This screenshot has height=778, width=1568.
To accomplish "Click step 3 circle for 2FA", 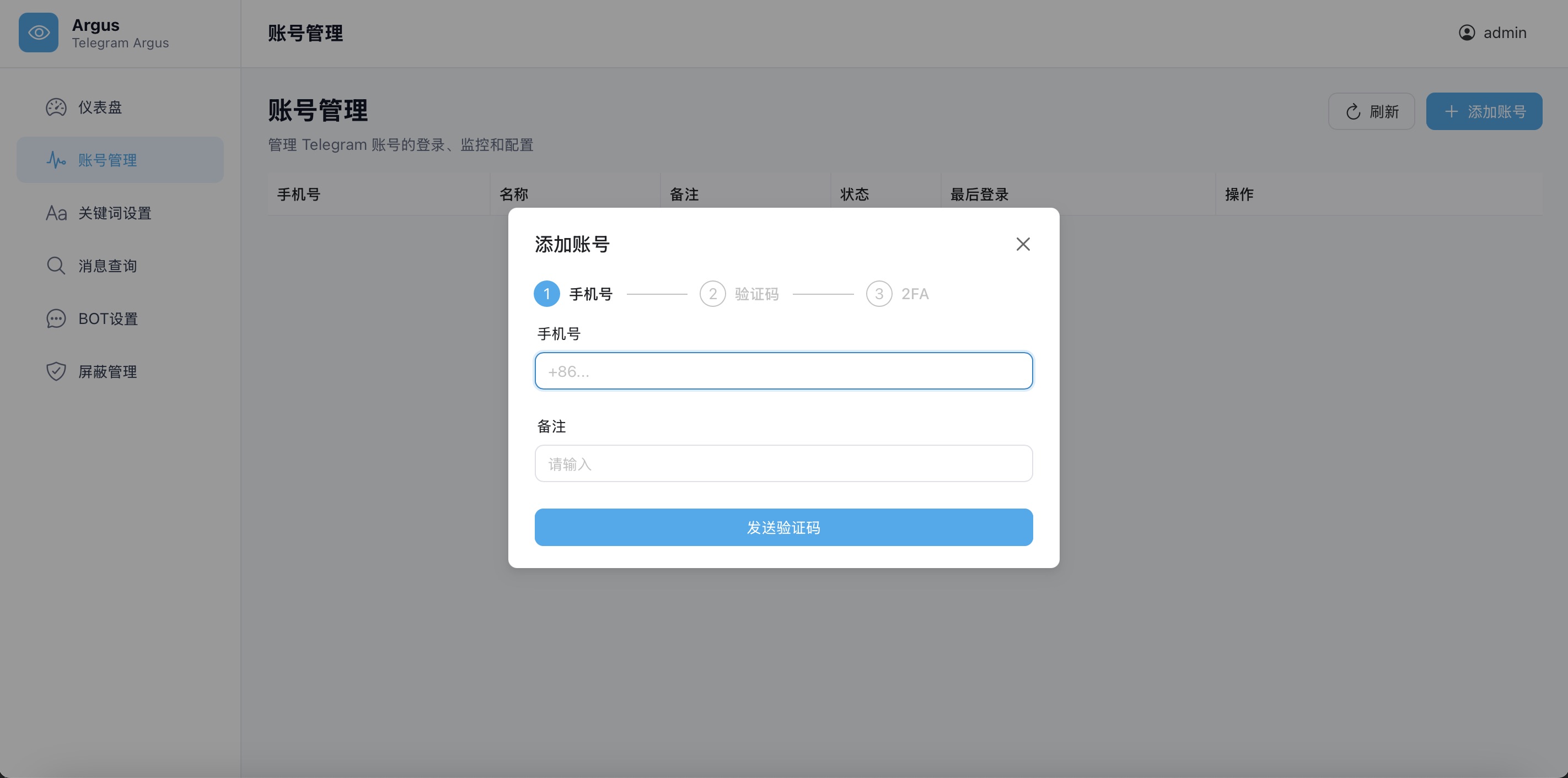I will 879,294.
